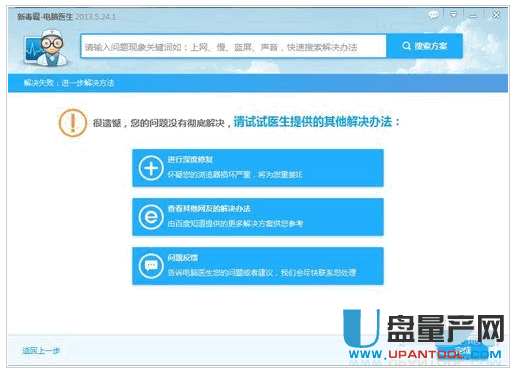The height and width of the screenshot is (371, 517).
Task: Minimize the 电脑医生 window
Action: click(473, 16)
